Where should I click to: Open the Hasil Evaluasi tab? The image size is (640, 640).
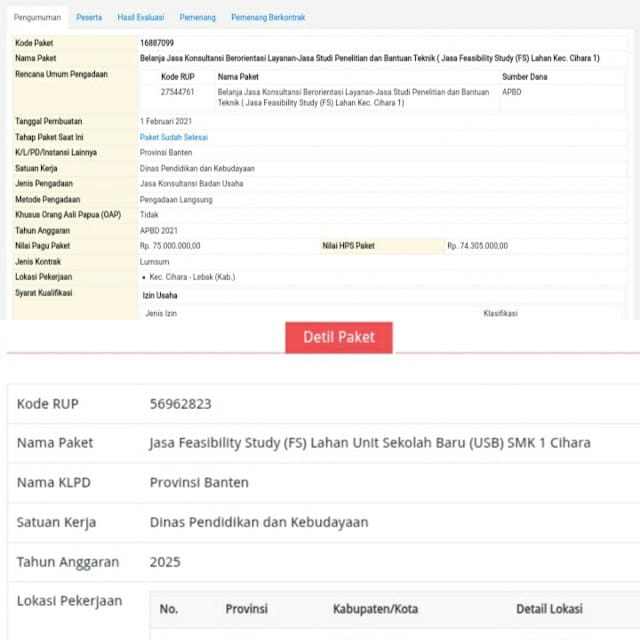coord(140,17)
